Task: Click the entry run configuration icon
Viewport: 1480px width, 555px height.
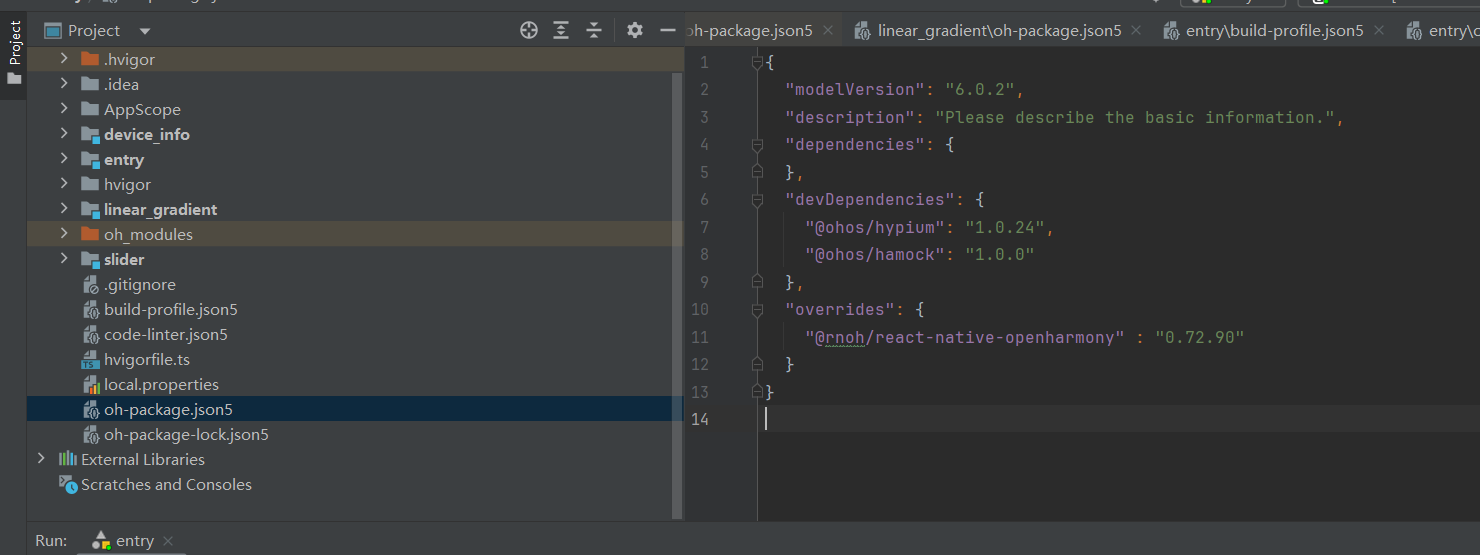Action: 101,541
